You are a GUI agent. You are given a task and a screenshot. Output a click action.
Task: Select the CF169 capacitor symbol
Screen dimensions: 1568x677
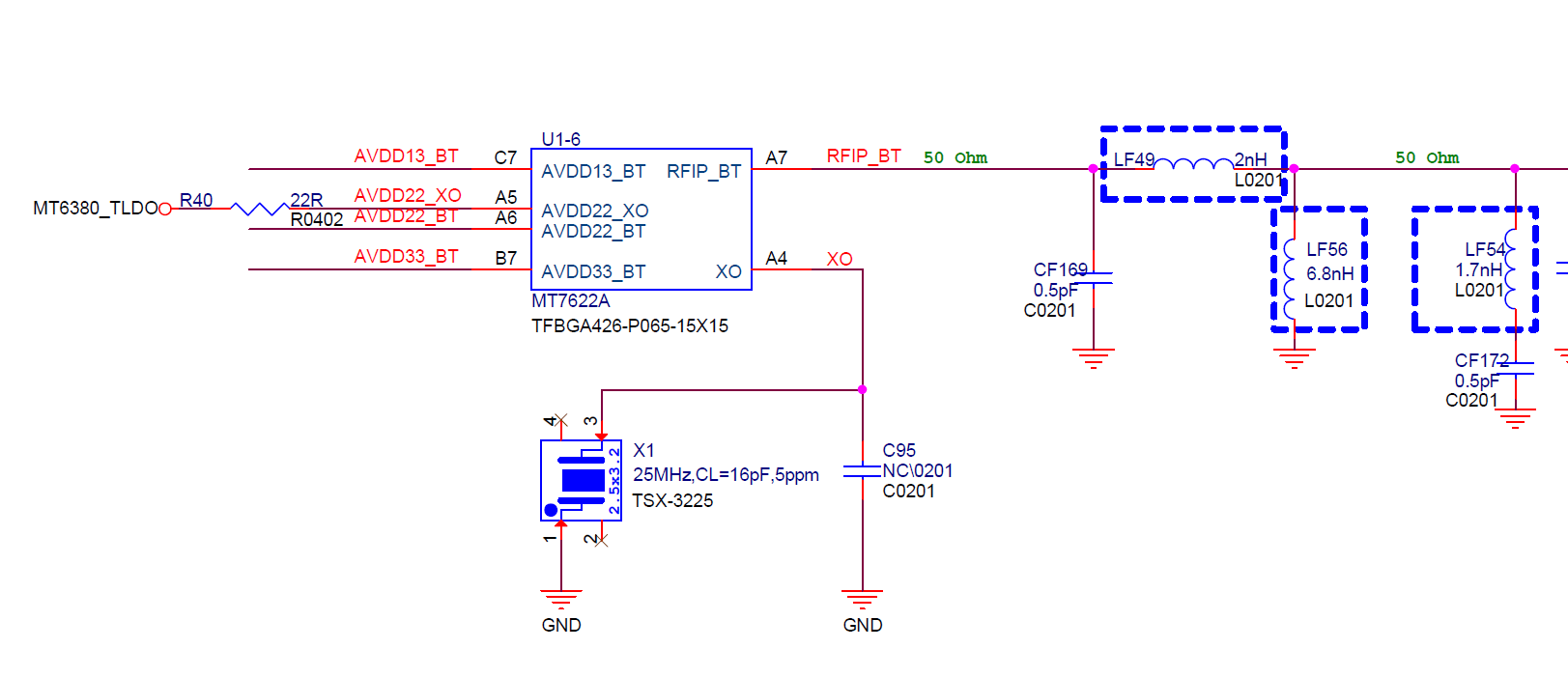pyautogui.click(x=1094, y=278)
